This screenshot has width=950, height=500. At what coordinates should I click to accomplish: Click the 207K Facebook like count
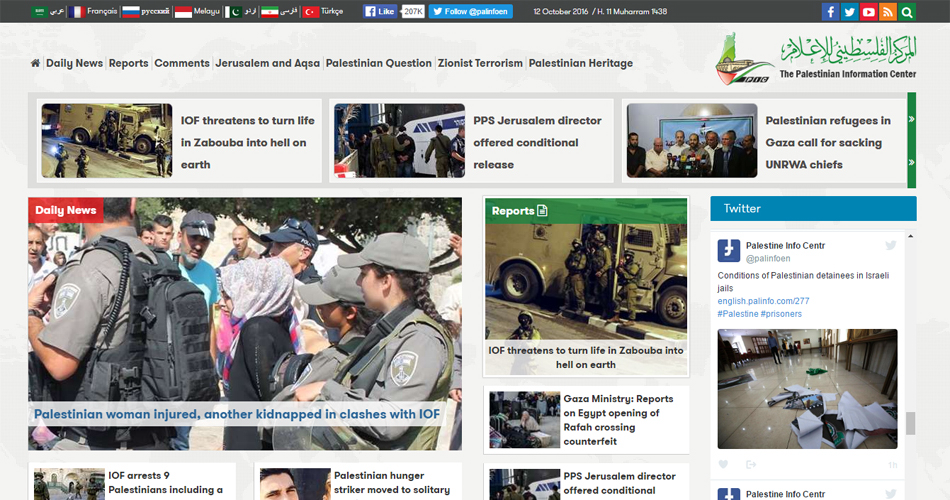pyautogui.click(x=413, y=12)
